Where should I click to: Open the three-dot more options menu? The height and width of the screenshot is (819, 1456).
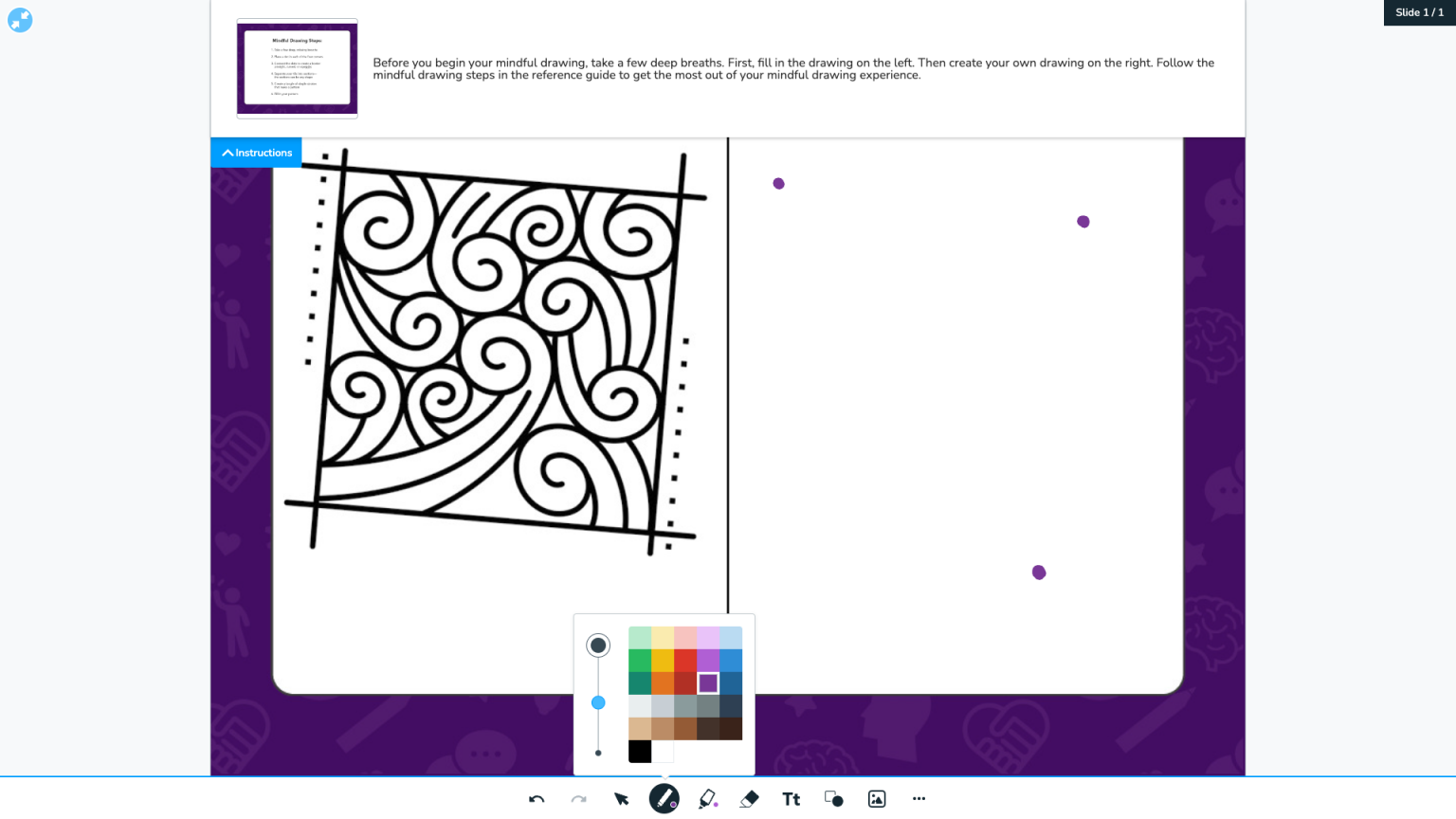point(919,799)
